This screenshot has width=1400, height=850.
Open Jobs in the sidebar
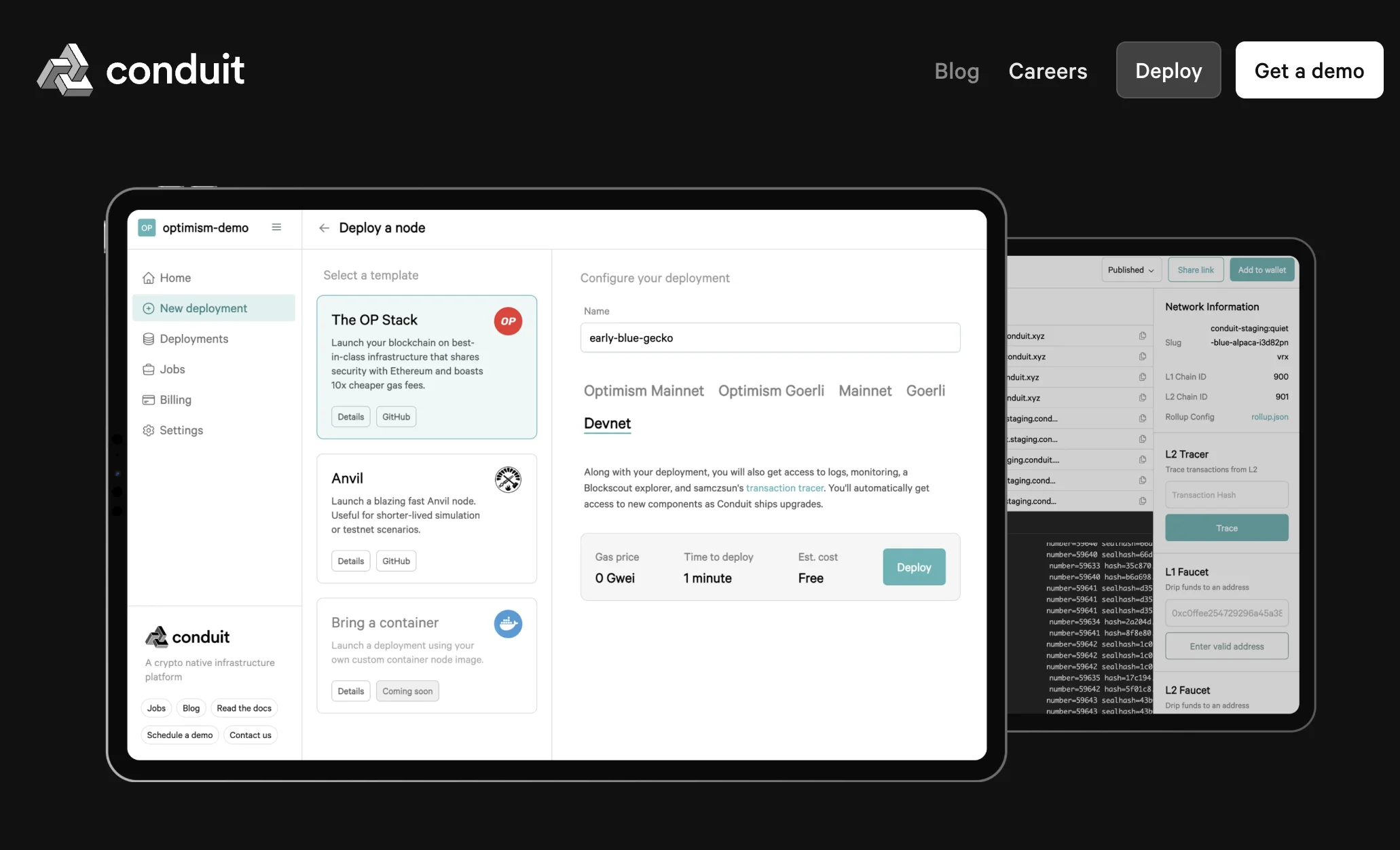pyautogui.click(x=214, y=369)
